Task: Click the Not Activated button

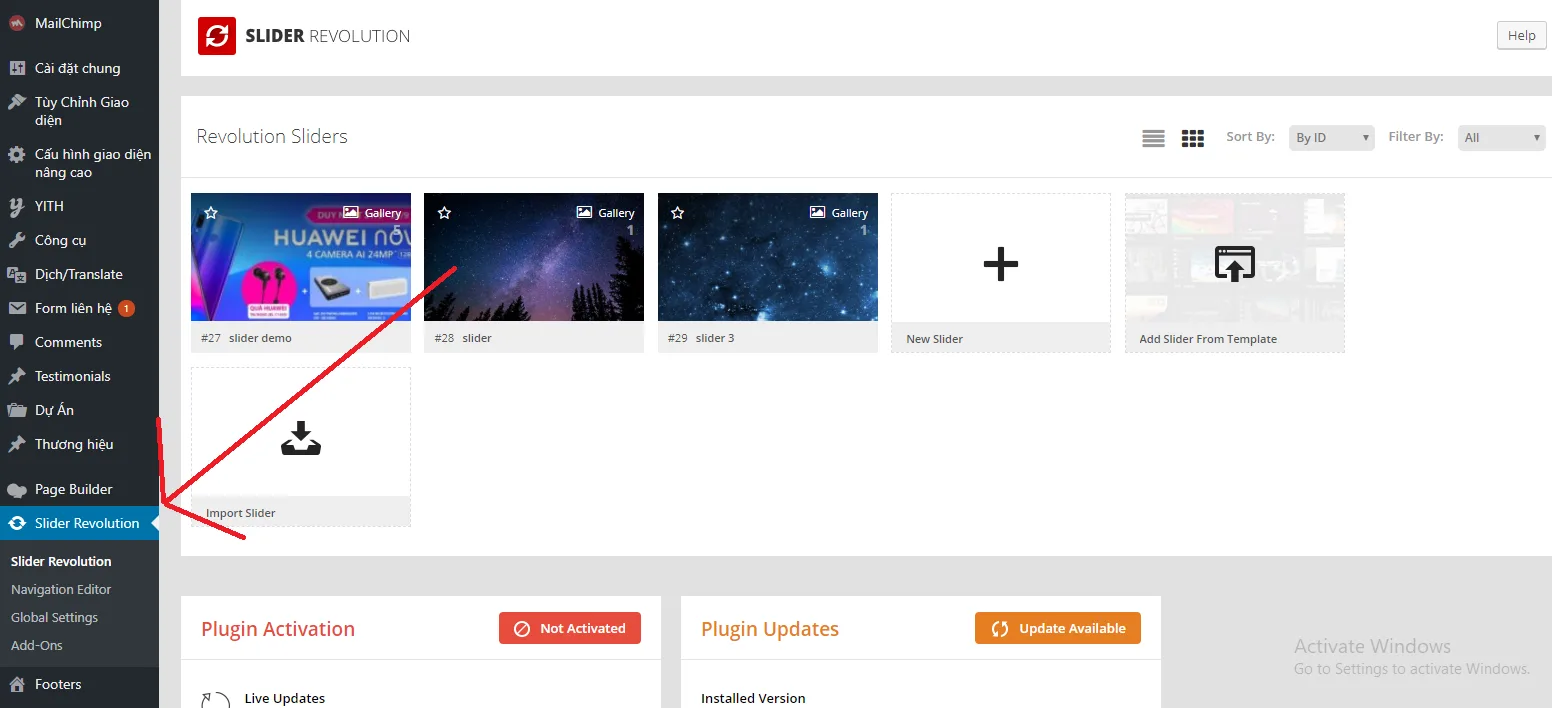Action: point(570,629)
